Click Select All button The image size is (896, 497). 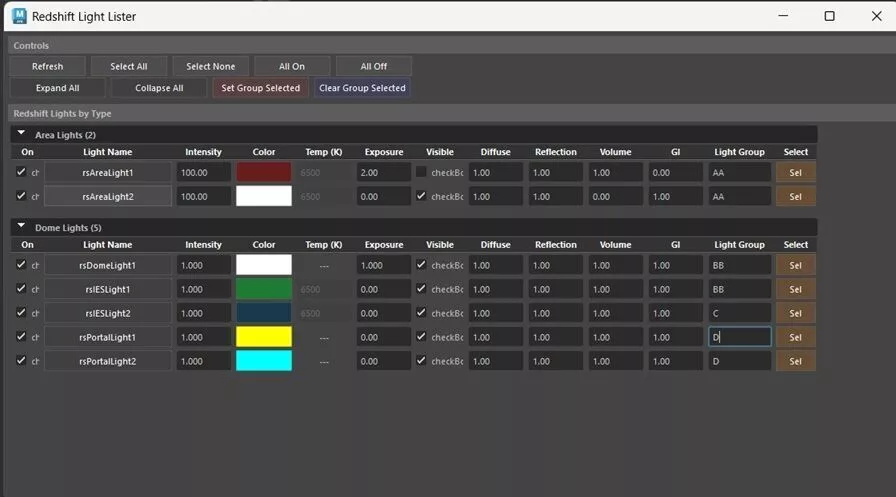click(129, 66)
